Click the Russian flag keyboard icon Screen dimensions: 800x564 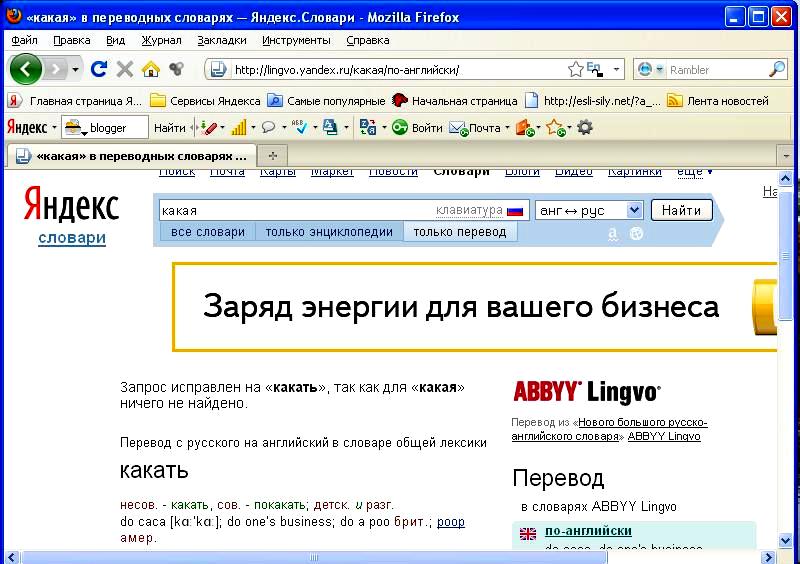tap(515, 211)
